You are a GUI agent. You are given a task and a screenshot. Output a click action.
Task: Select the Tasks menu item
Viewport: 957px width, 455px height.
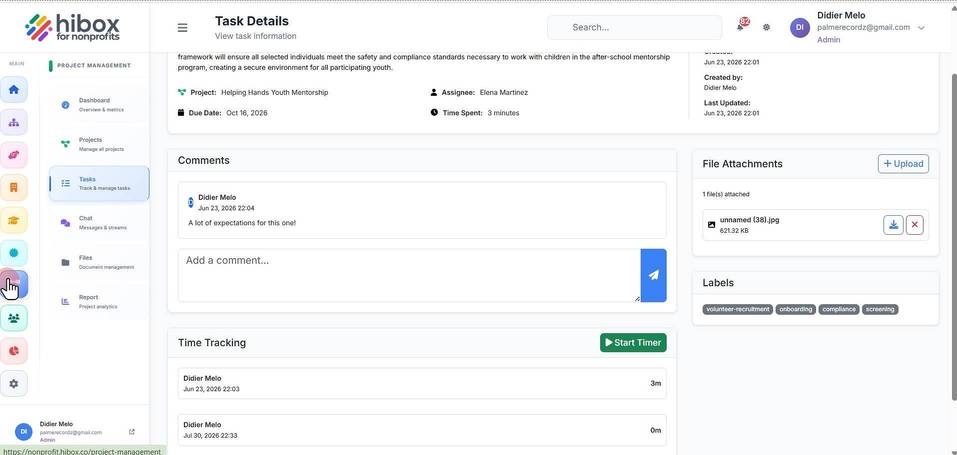(x=99, y=183)
